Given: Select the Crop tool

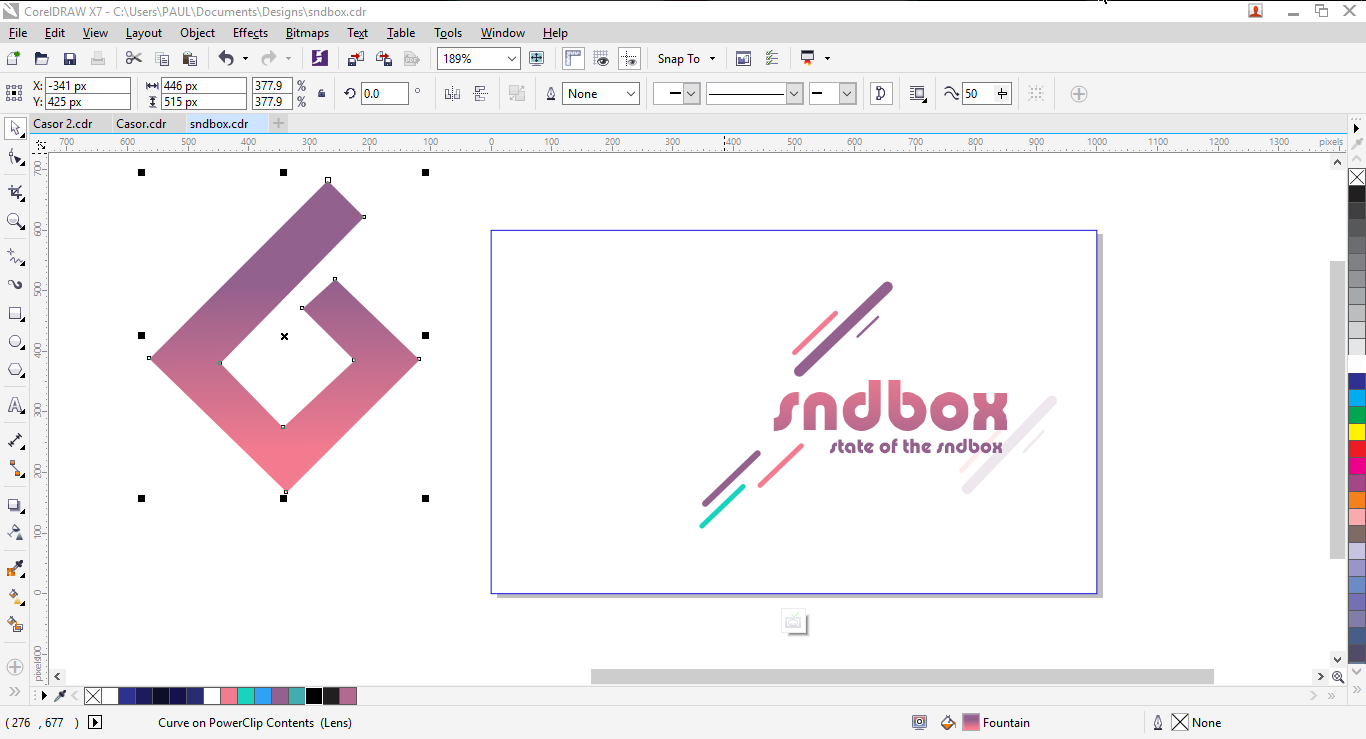Looking at the screenshot, I should pos(15,192).
